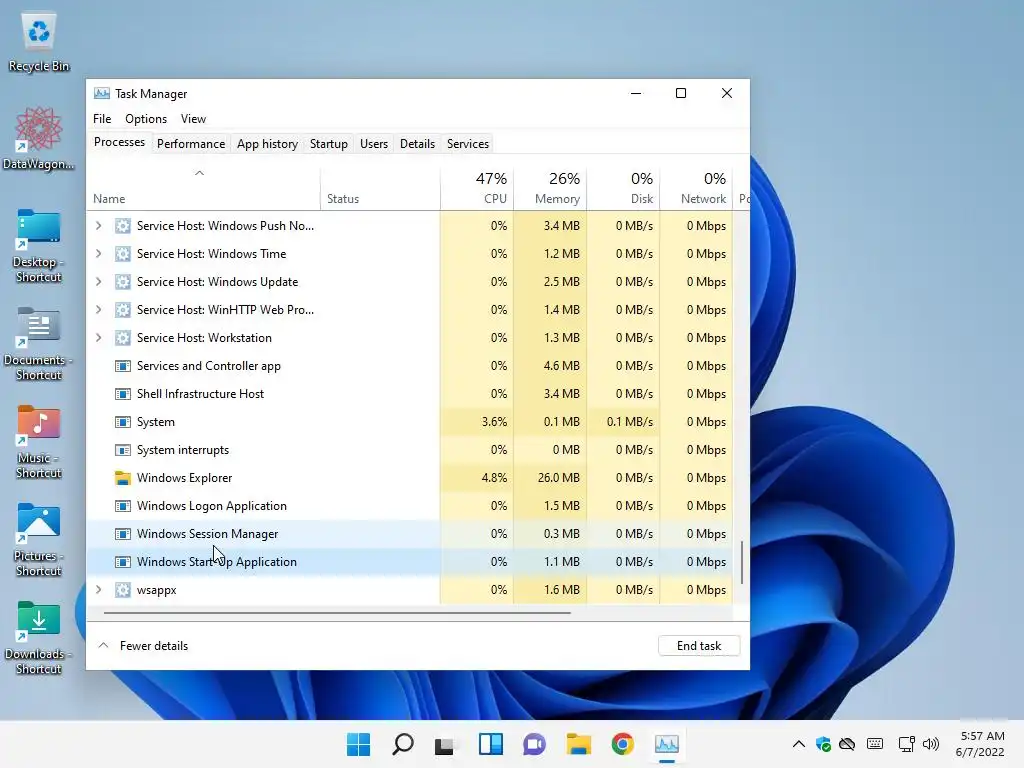1024x768 pixels.
Task: Switch to the Startup tab
Action: click(328, 144)
